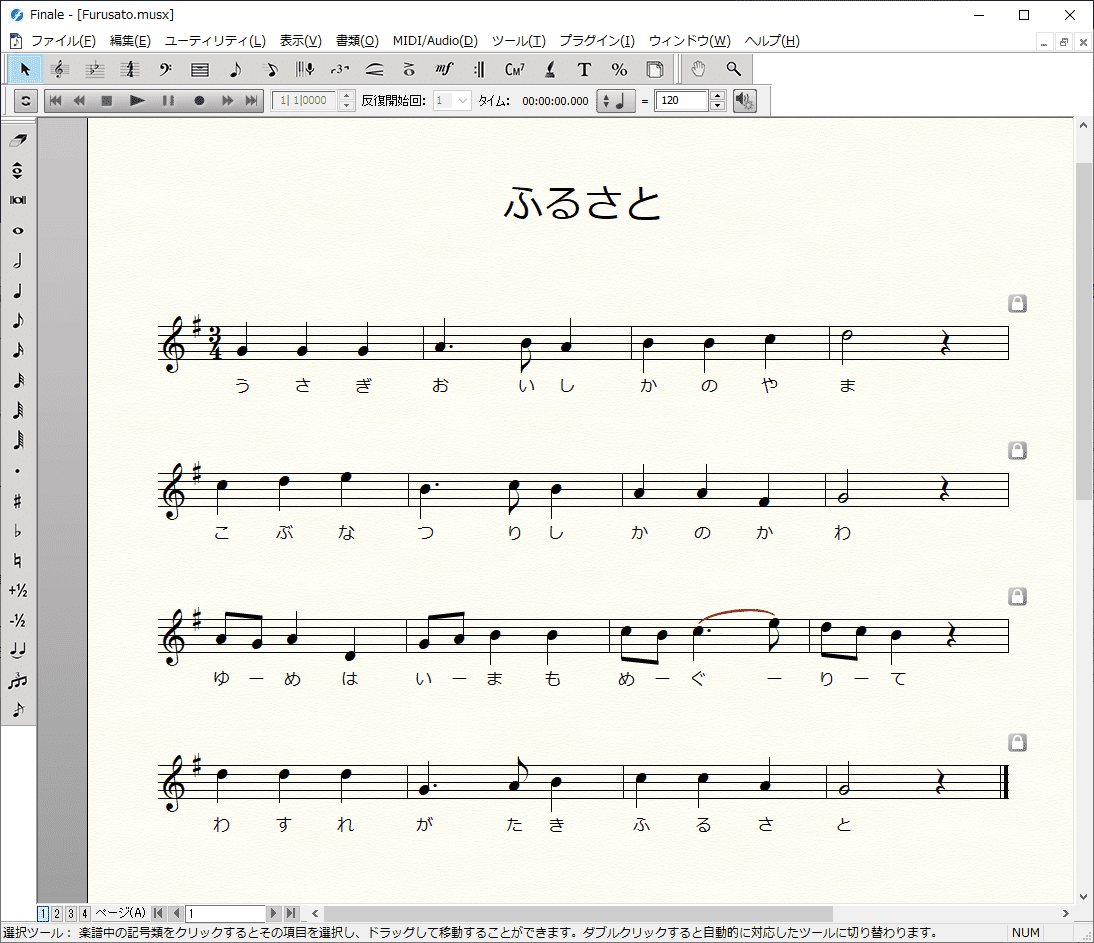Image resolution: width=1094 pixels, height=943 pixels.
Task: Switch to layer 2 button
Action: point(57,913)
